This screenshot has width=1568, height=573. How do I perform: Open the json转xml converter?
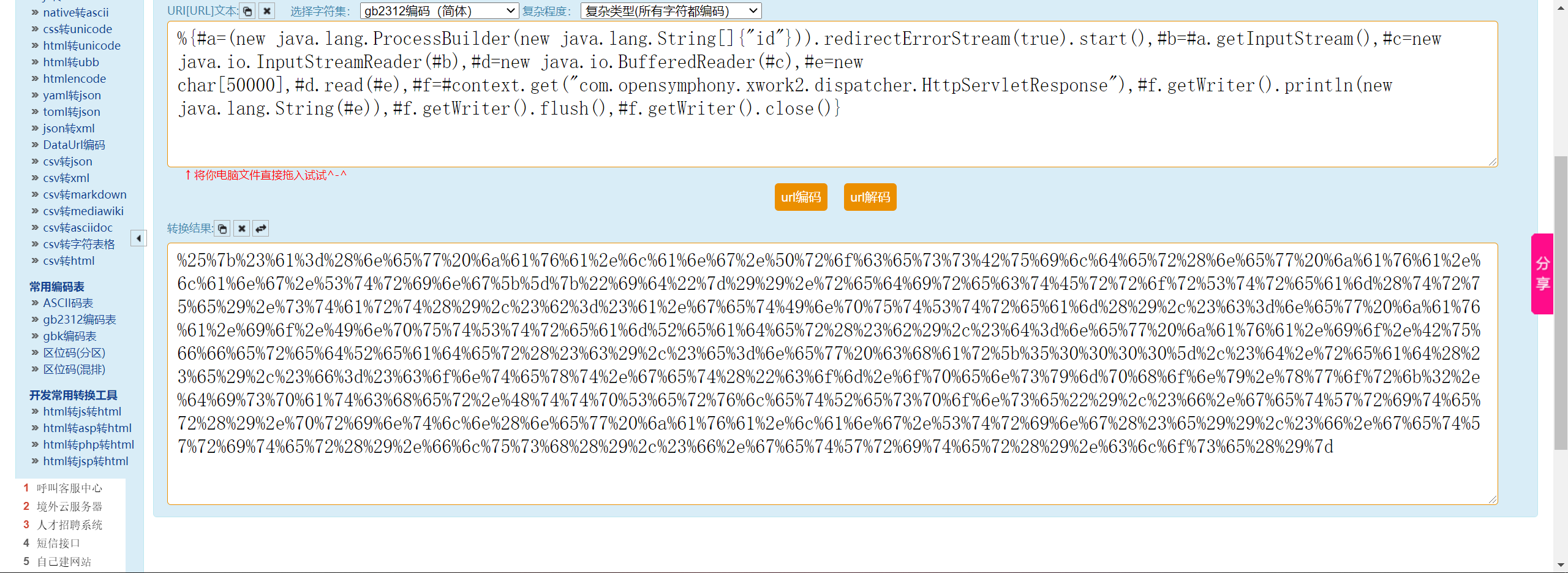tap(68, 128)
